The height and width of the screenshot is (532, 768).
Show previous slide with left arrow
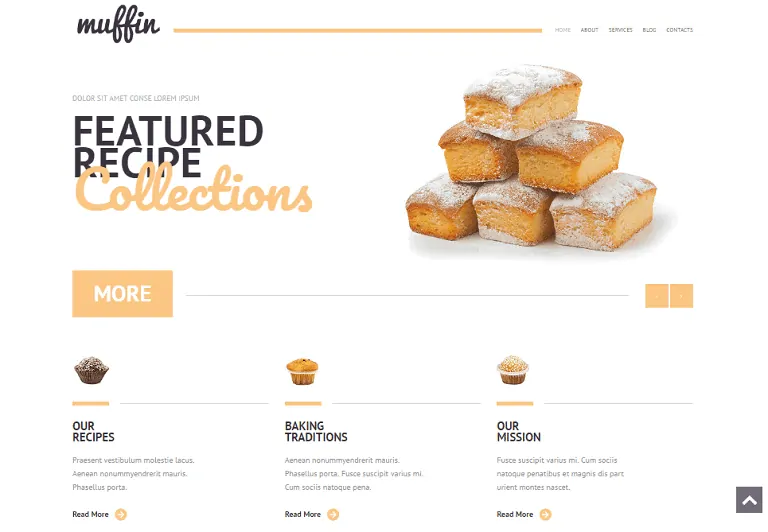[657, 296]
